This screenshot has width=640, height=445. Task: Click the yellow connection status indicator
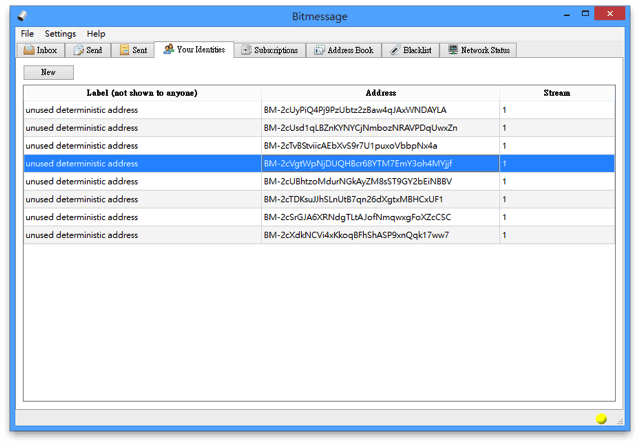601,418
